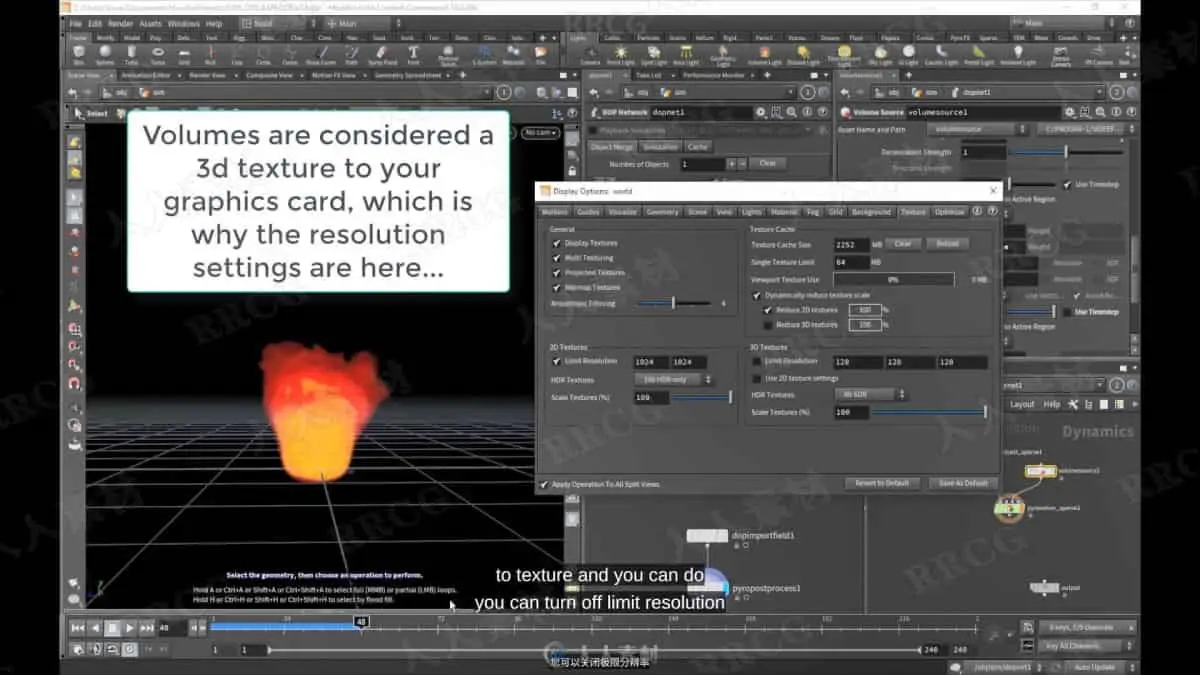Screen dimensions: 1200x675
Task: Open 2D HDR Textures dropdown
Action: pyautogui.click(x=674, y=380)
